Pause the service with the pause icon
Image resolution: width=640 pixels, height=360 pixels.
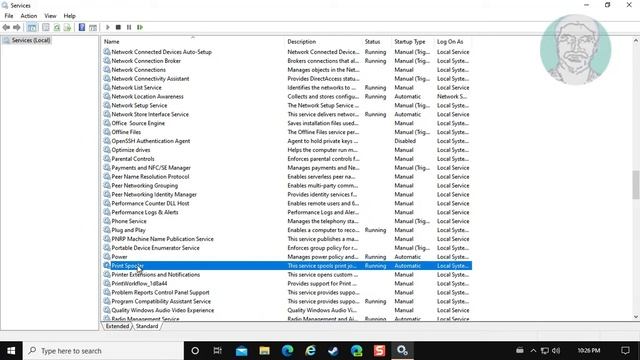tap(129, 27)
